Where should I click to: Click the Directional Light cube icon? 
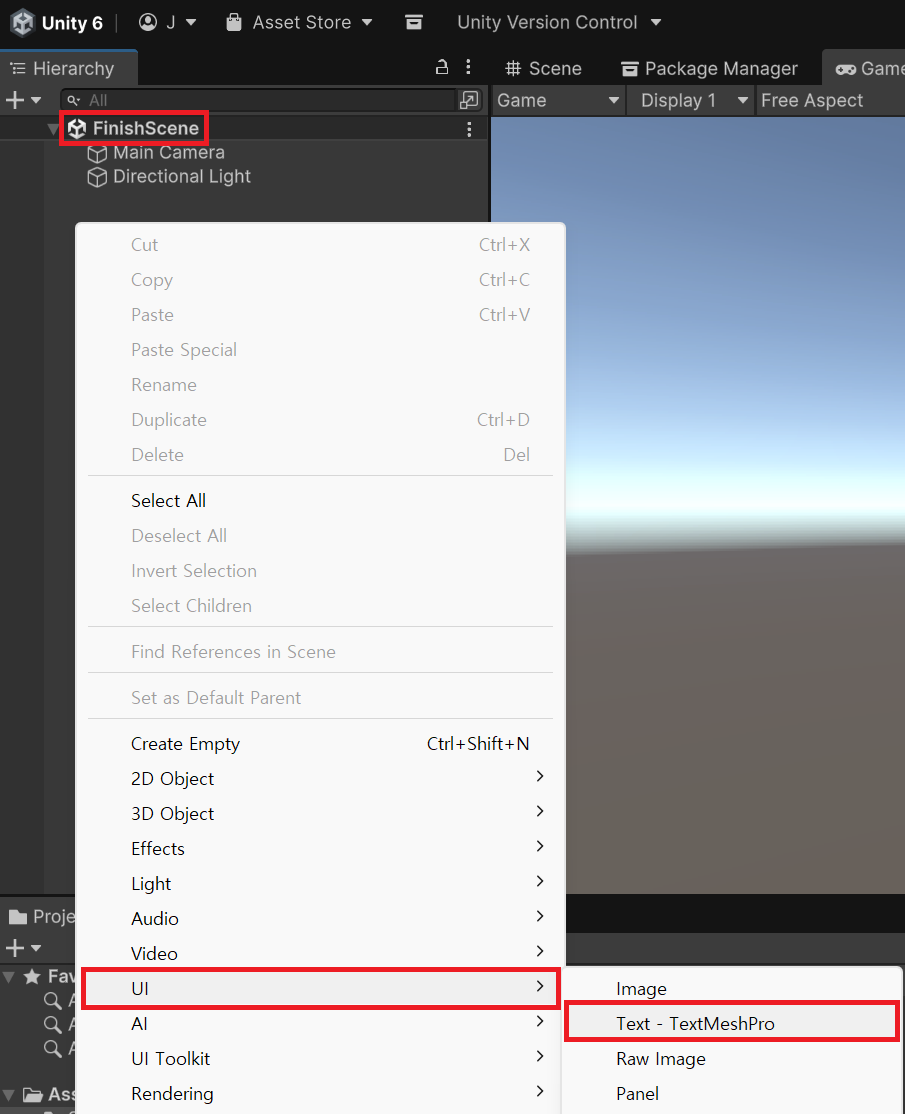[x=97, y=178]
